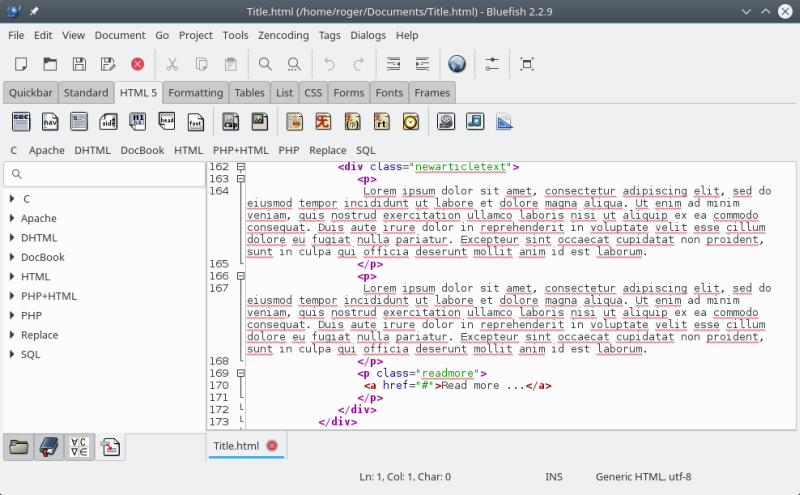The height and width of the screenshot is (495, 800).
Task: Open the charmap sidebar panel
Action: [x=78, y=447]
